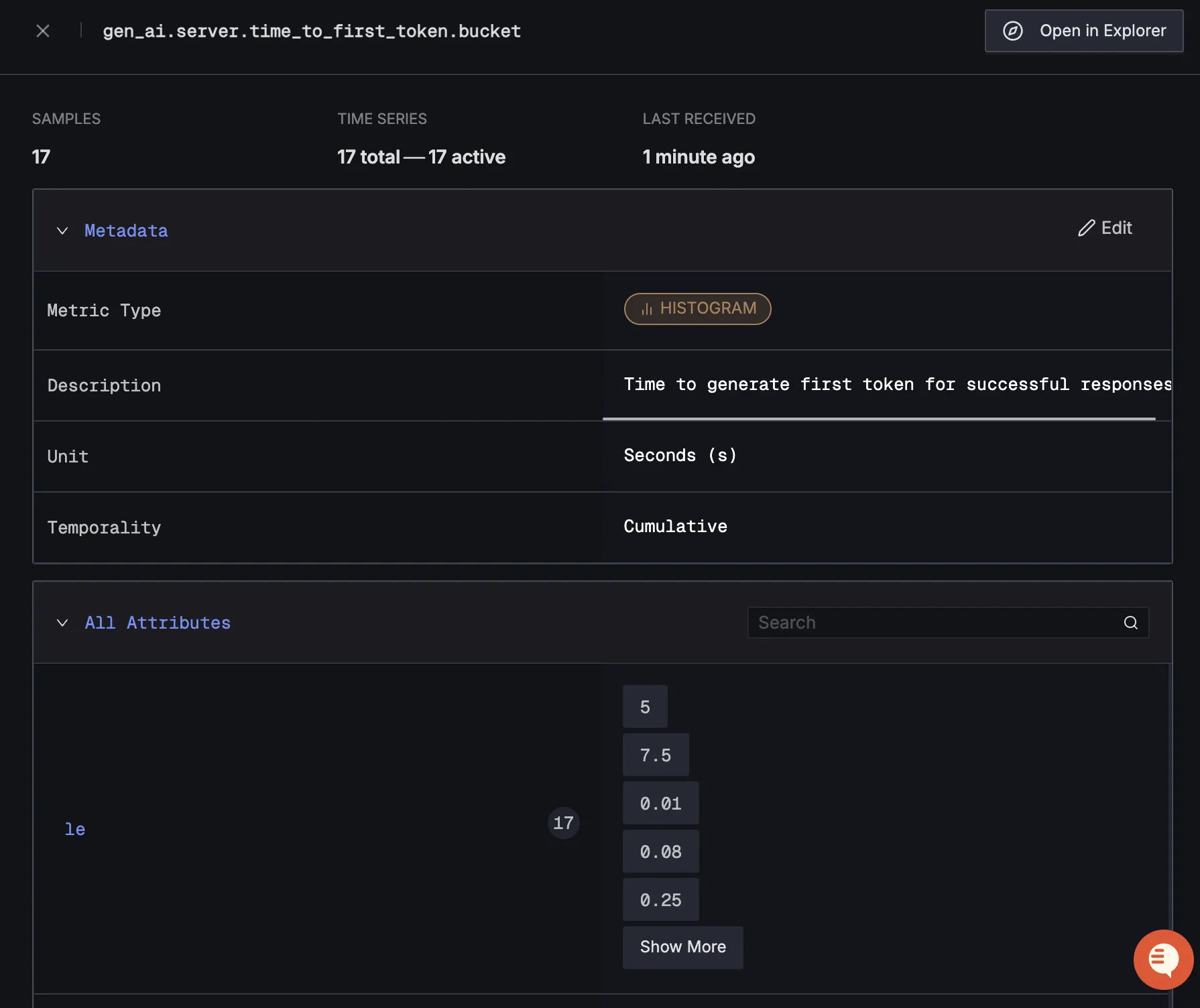Collapse the All Attributes section chevron

pyautogui.click(x=62, y=623)
